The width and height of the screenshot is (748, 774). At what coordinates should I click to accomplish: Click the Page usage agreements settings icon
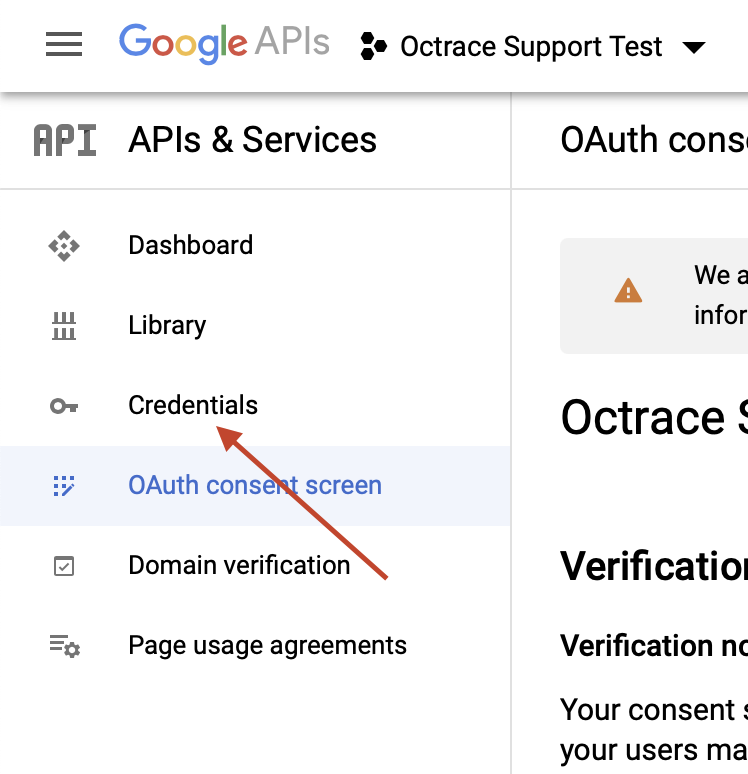click(65, 646)
